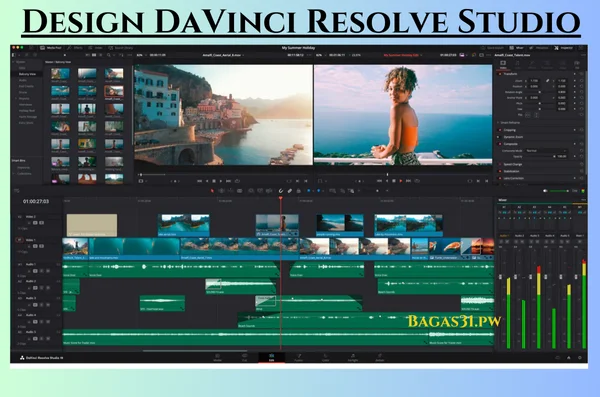This screenshot has height=397, width=600.
Task: Toggle the Composite section enable dot
Action: 499,144
